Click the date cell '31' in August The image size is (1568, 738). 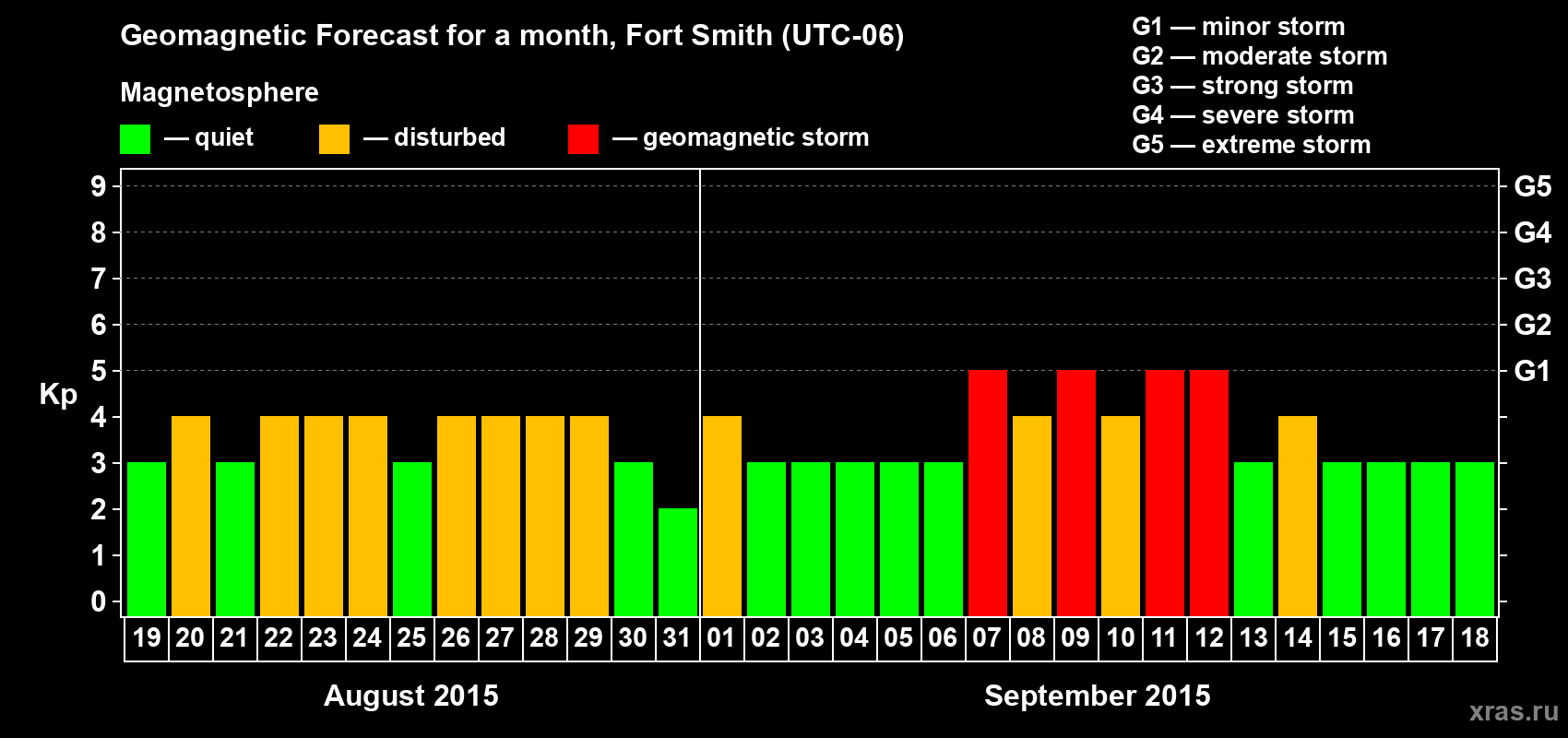(x=678, y=638)
